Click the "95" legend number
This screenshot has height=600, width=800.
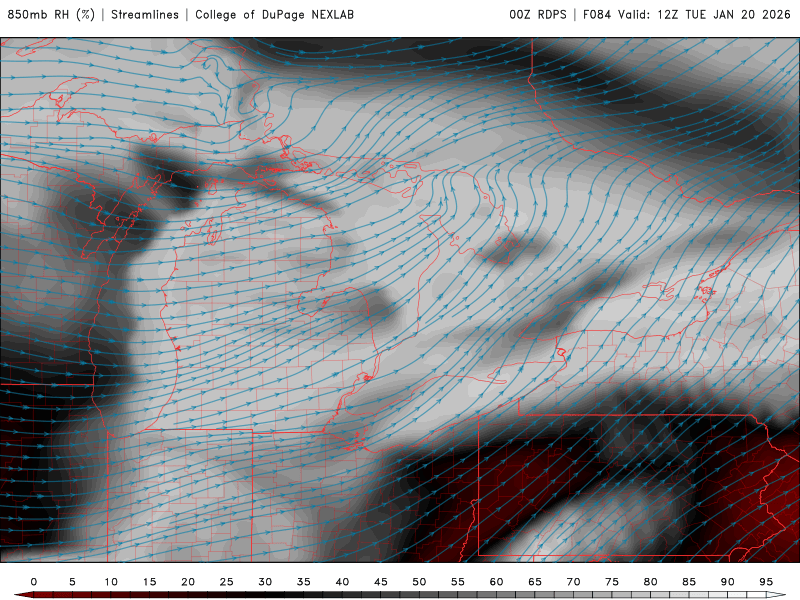coord(766,582)
